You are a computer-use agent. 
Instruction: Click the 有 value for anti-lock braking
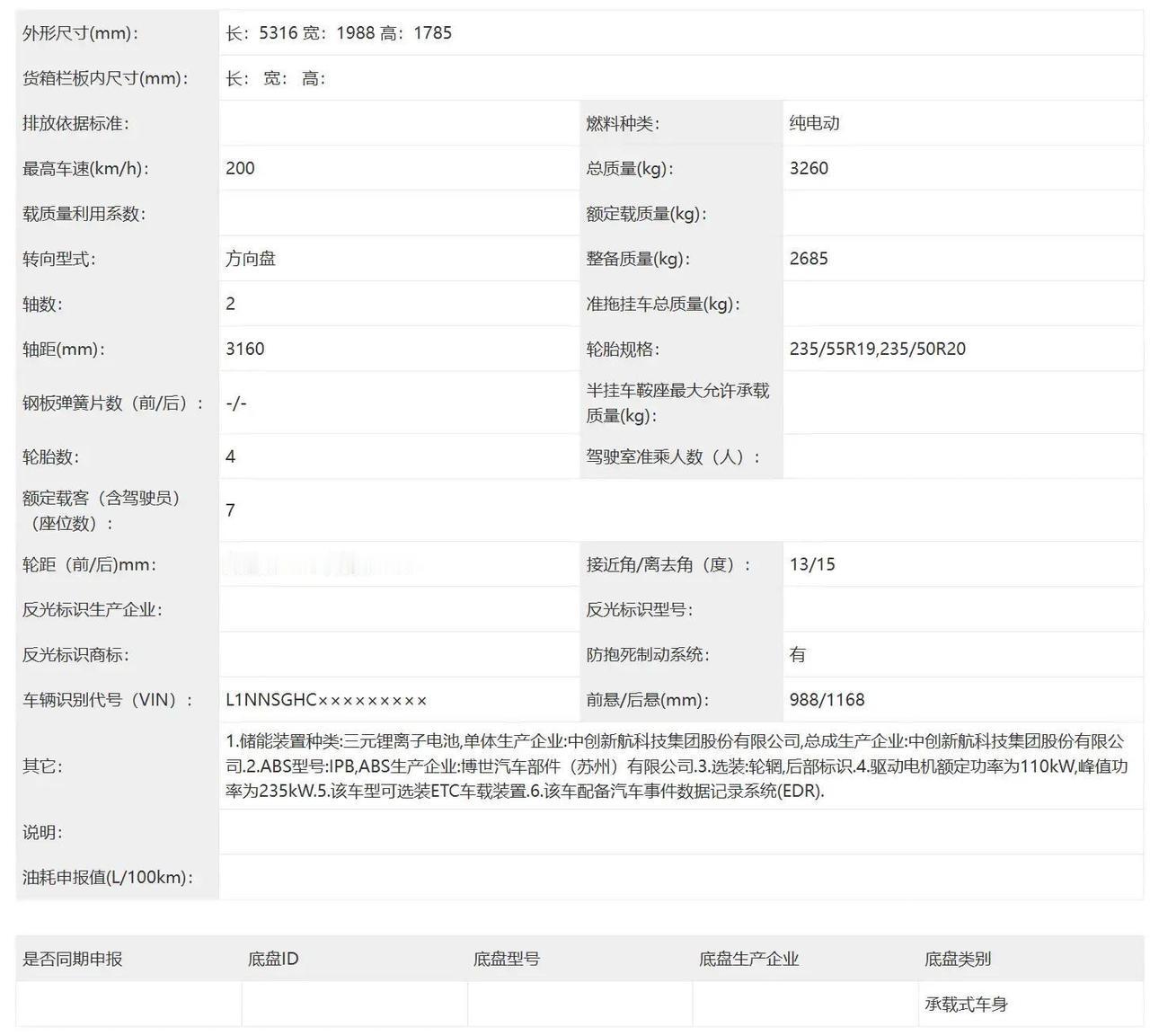[x=794, y=654]
